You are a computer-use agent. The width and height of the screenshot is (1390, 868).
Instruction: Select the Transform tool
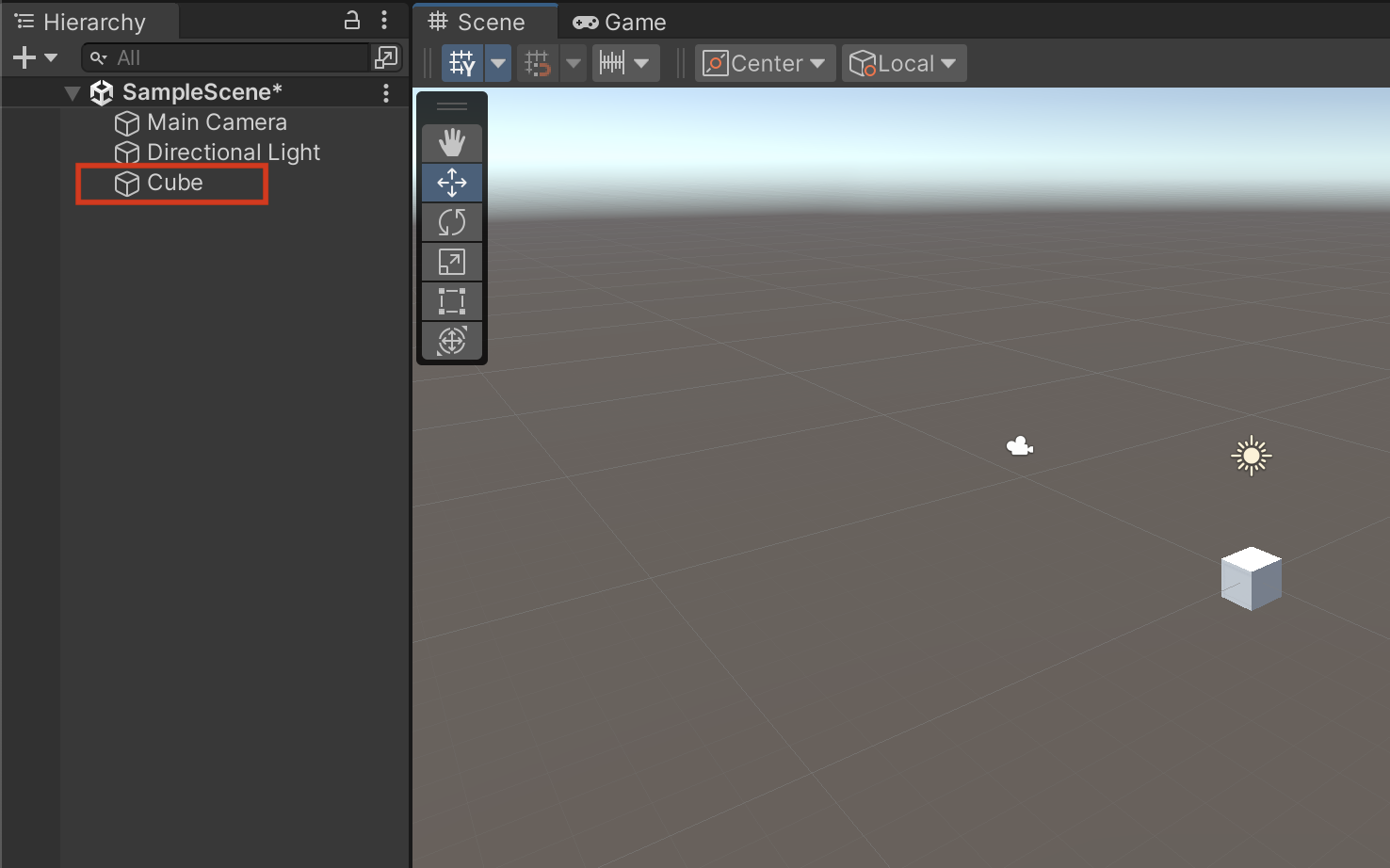452,341
